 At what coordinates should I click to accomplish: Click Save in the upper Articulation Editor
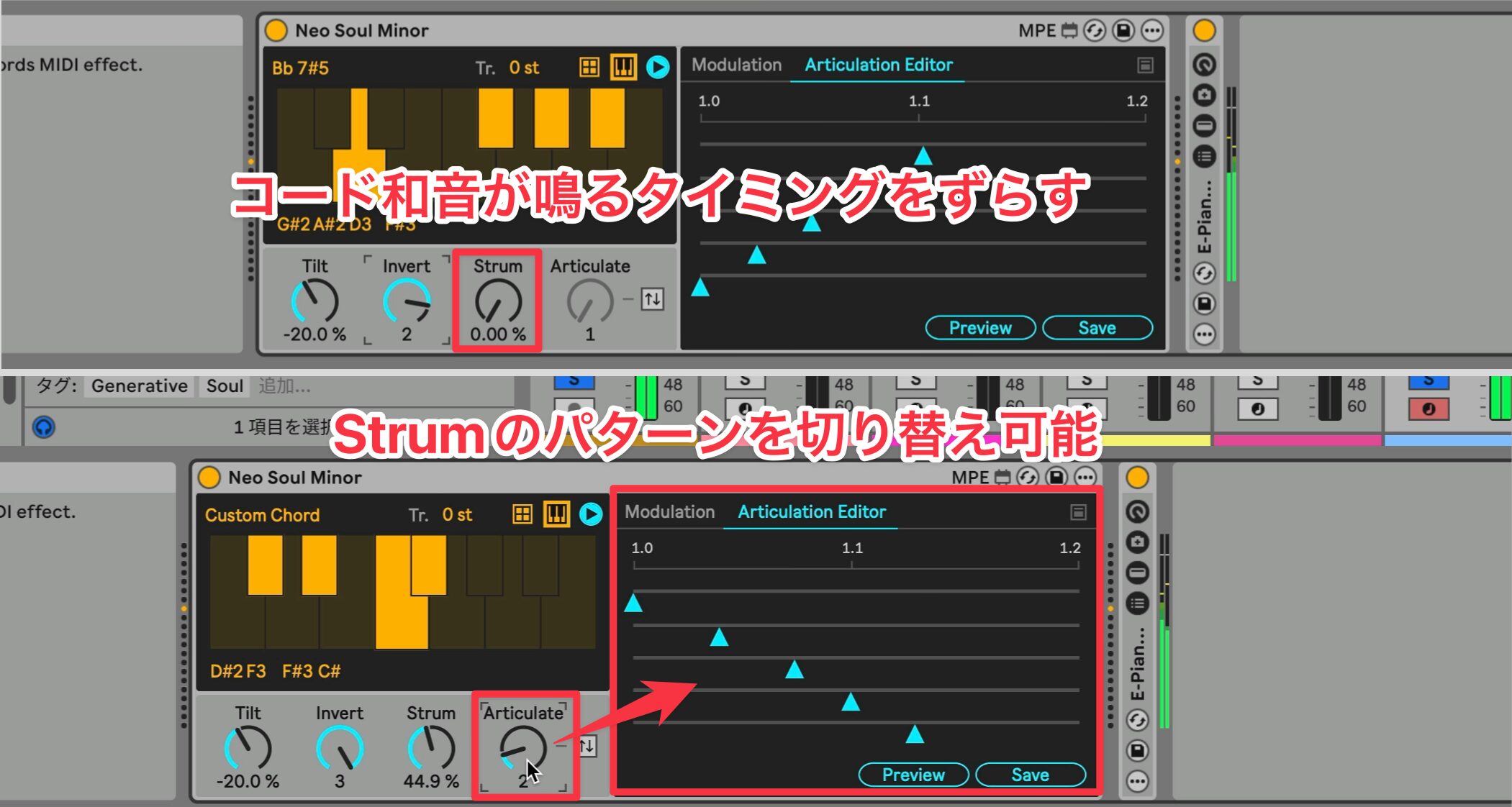pos(1097,328)
